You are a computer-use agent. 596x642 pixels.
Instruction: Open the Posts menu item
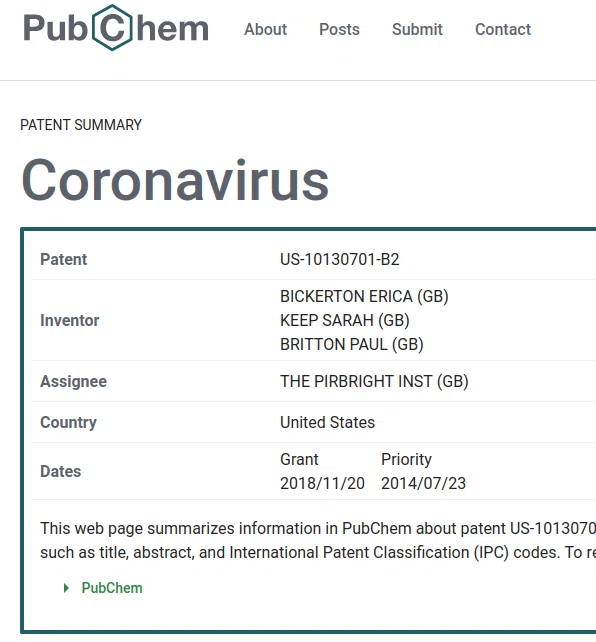339,29
